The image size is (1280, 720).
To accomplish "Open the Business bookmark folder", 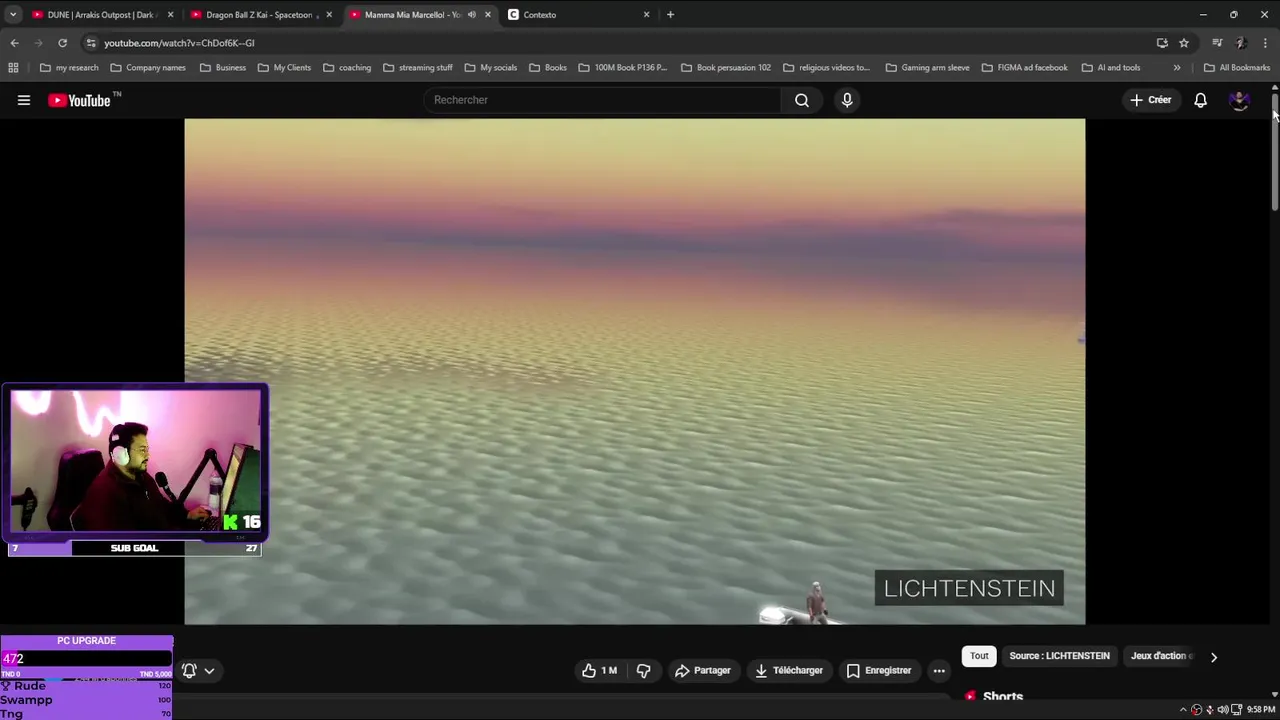I will click(x=223, y=68).
